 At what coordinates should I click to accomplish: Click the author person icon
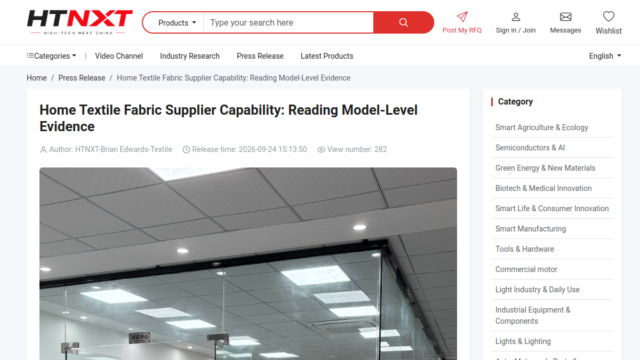pyautogui.click(x=43, y=150)
